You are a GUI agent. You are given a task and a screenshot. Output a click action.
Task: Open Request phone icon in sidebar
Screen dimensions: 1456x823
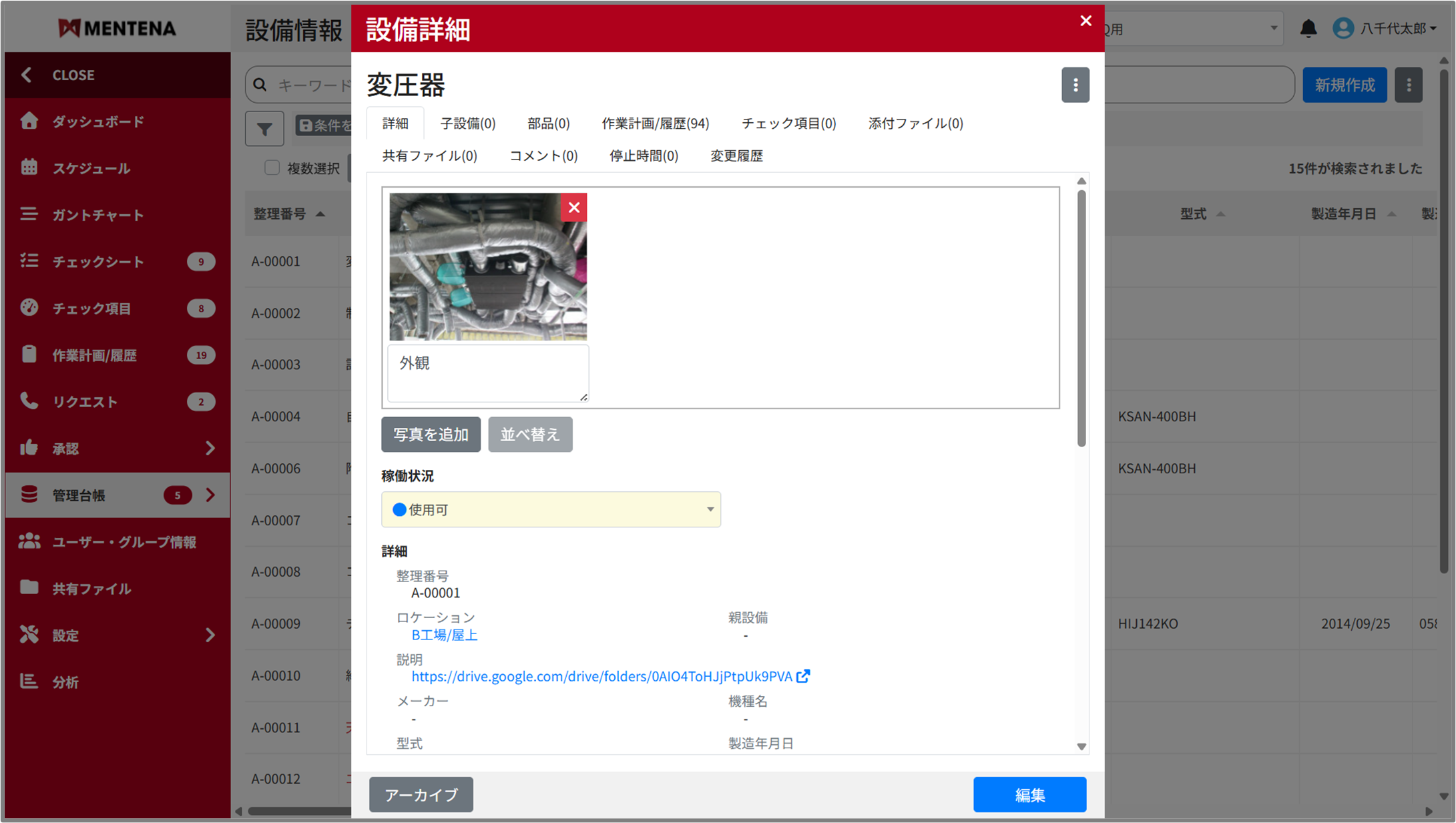tap(29, 401)
